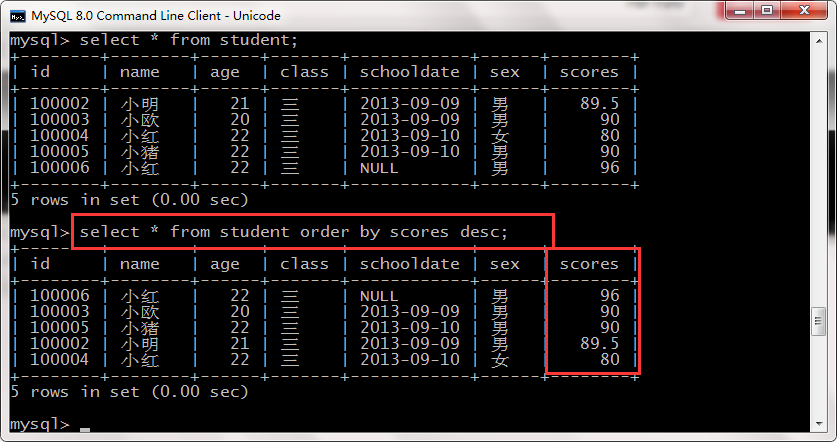Click the 'sex' column header in second table

point(504,264)
